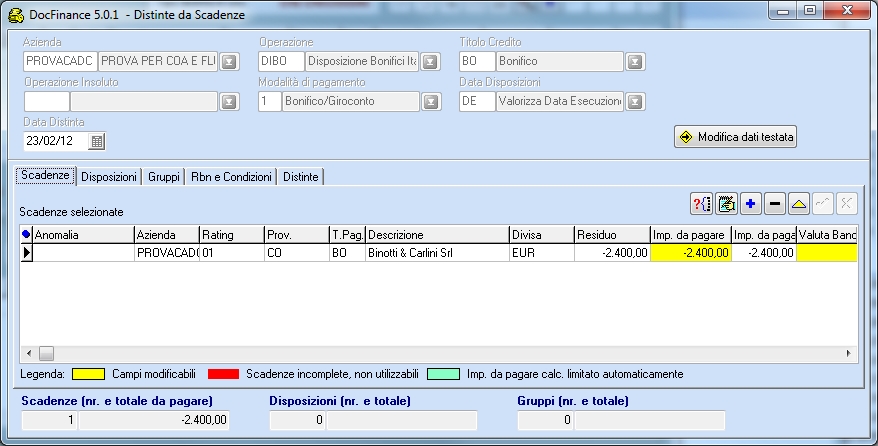Open the Titolo Credito dropdown
Viewport: 878px width, 446px height.
pyautogui.click(x=635, y=62)
